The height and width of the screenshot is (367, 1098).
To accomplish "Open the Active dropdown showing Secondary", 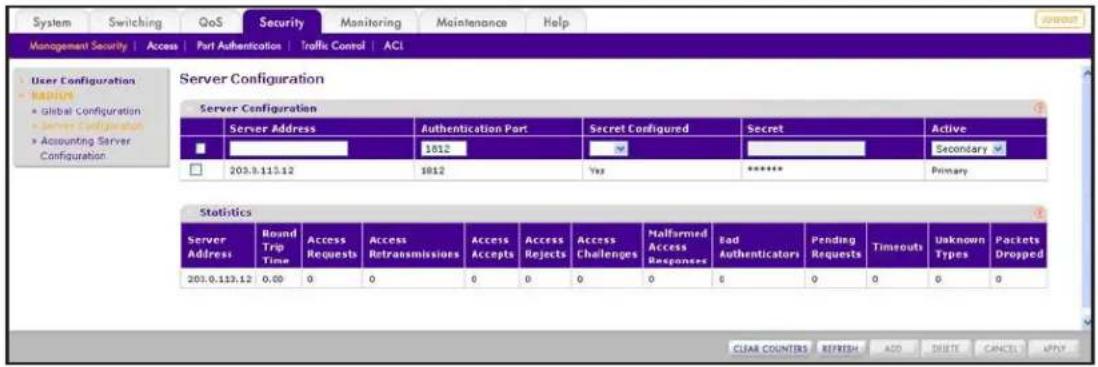I will click(968, 149).
